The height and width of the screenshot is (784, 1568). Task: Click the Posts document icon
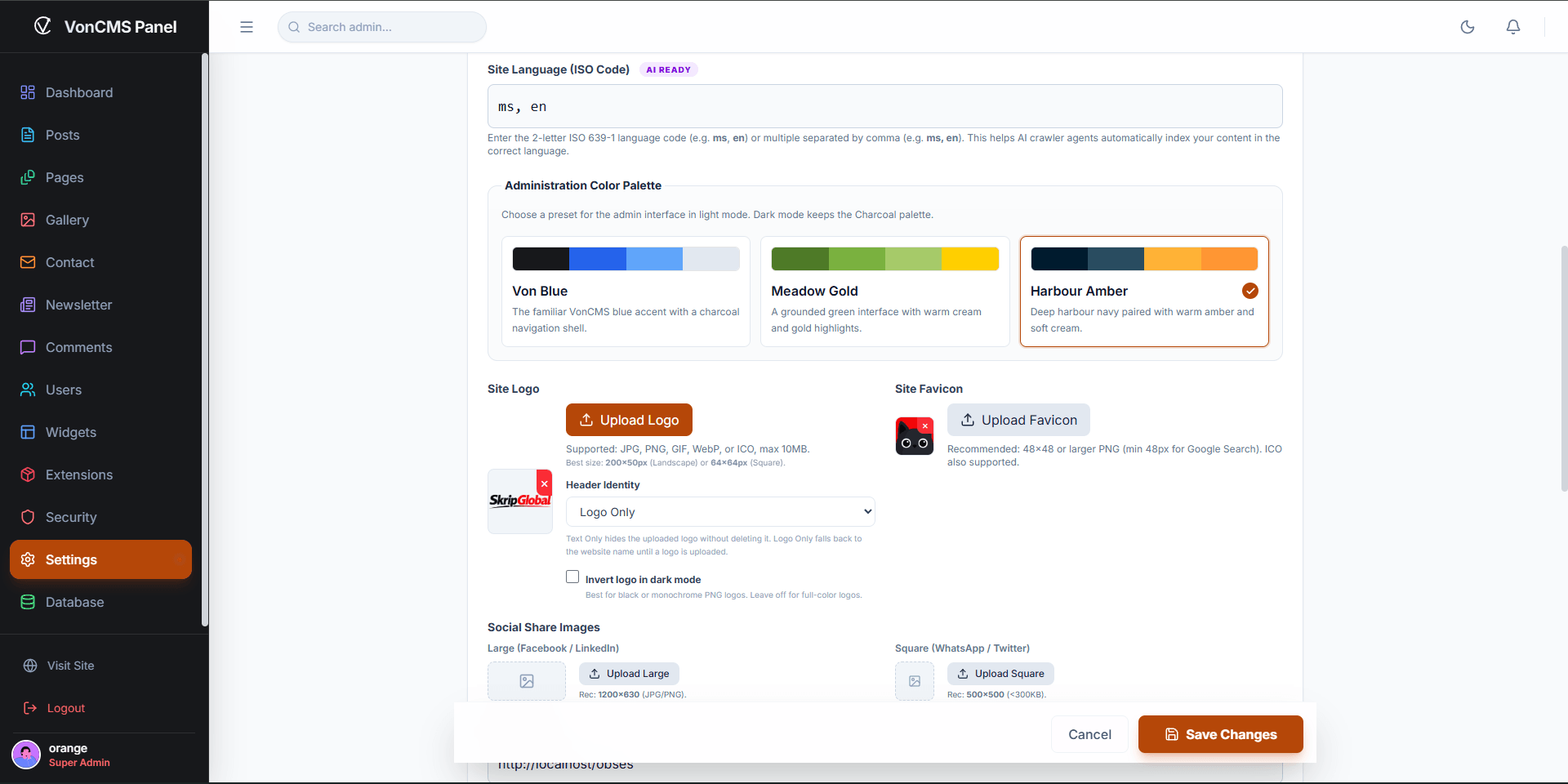pyautogui.click(x=28, y=135)
